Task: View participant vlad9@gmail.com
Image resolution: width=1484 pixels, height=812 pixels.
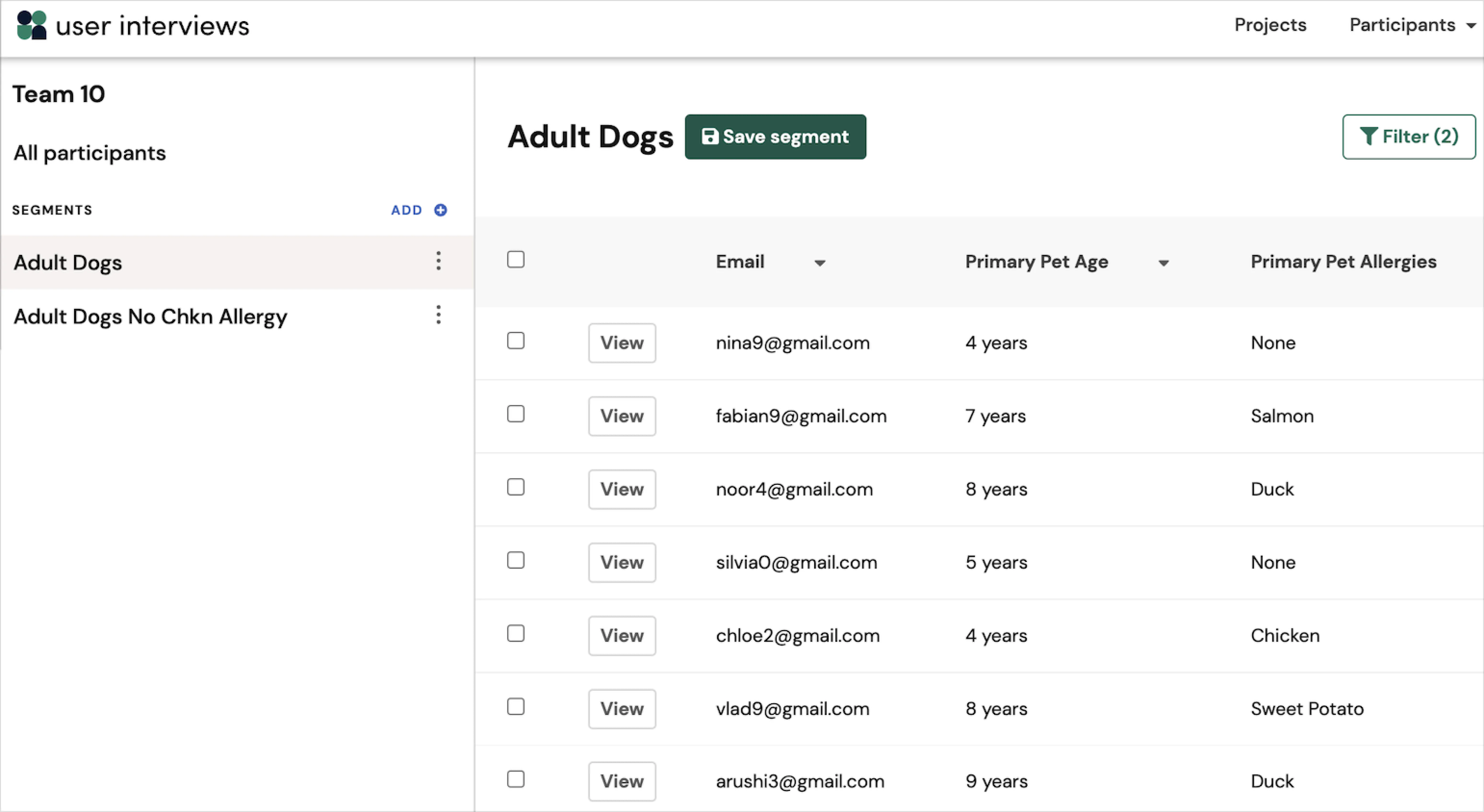Action: (622, 708)
